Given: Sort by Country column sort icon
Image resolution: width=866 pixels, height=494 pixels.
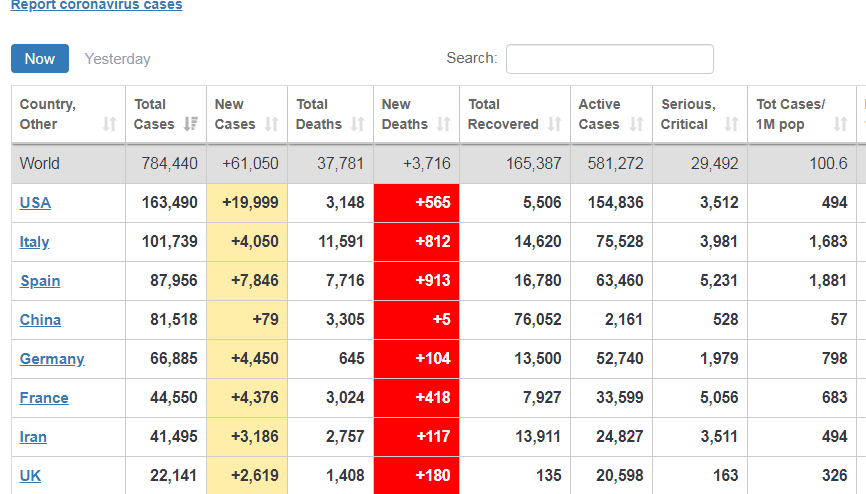Looking at the screenshot, I should click(109, 125).
